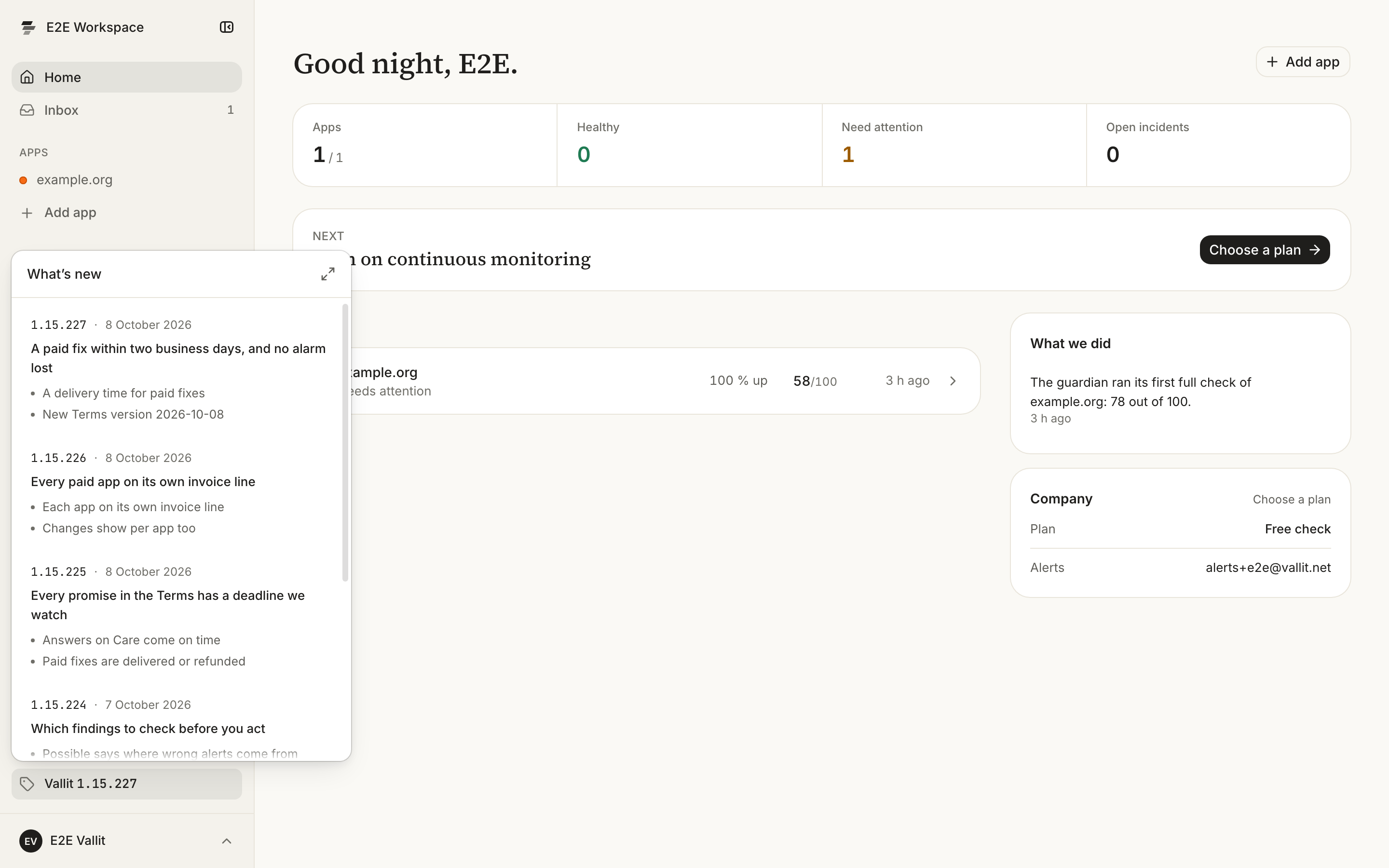Click the tag icon next to Vallit 1.15.227
The height and width of the screenshot is (868, 1389).
pyautogui.click(x=27, y=784)
